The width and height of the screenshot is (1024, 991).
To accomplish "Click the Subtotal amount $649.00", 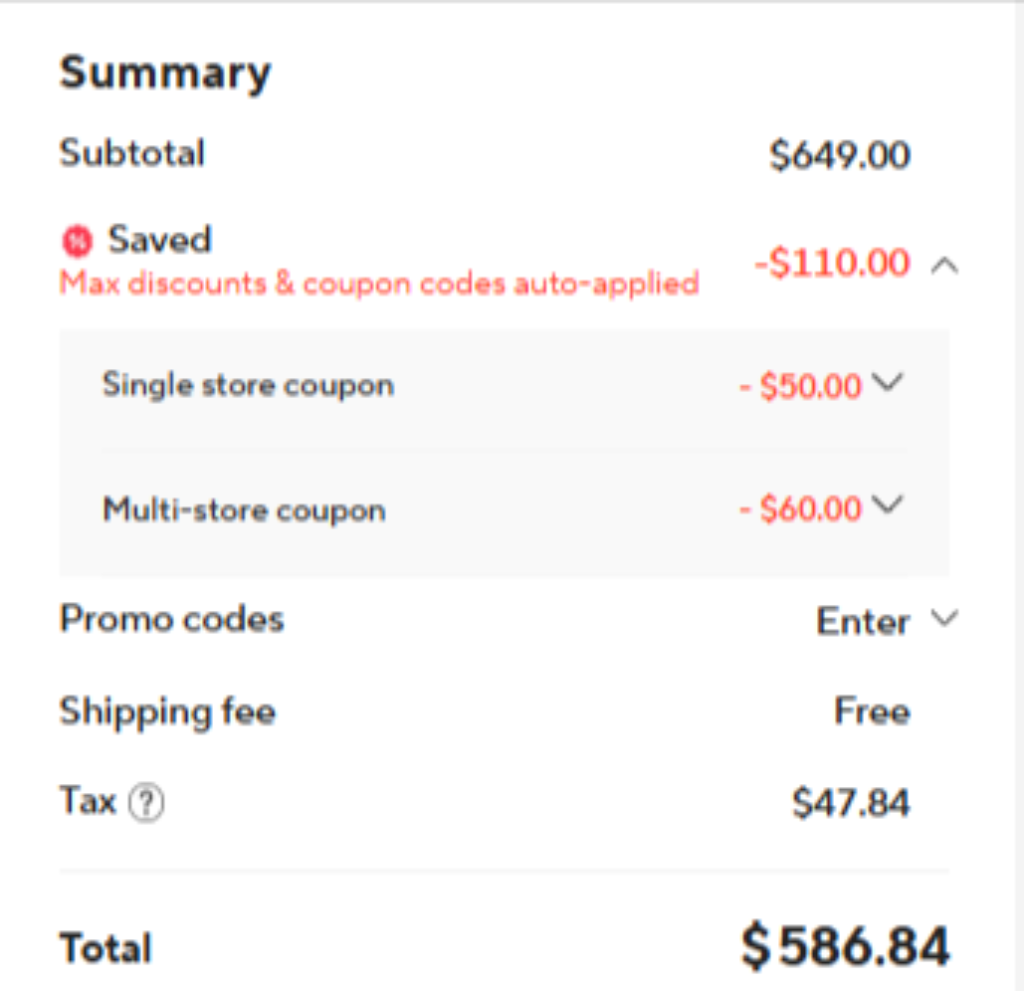I will pyautogui.click(x=840, y=155).
